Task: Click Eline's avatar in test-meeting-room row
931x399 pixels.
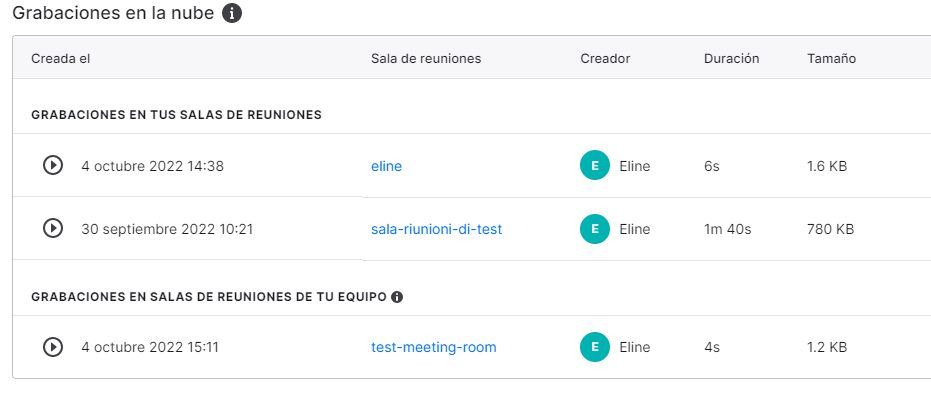Action: coord(595,347)
